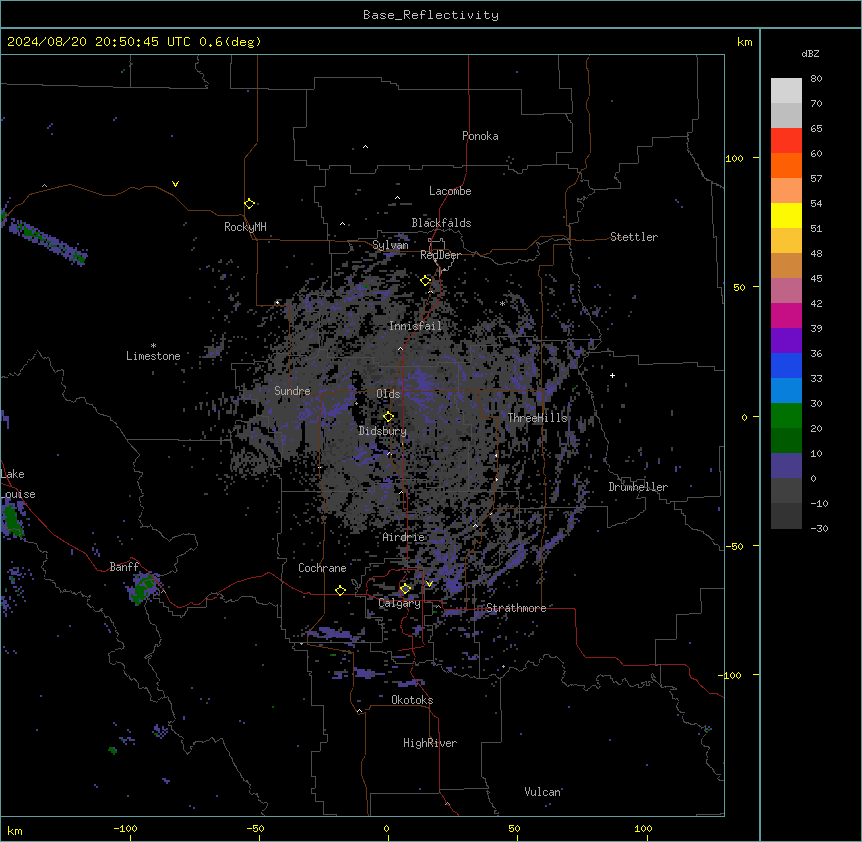Select the Stettler label
862x842 pixels.
[x=634, y=237]
